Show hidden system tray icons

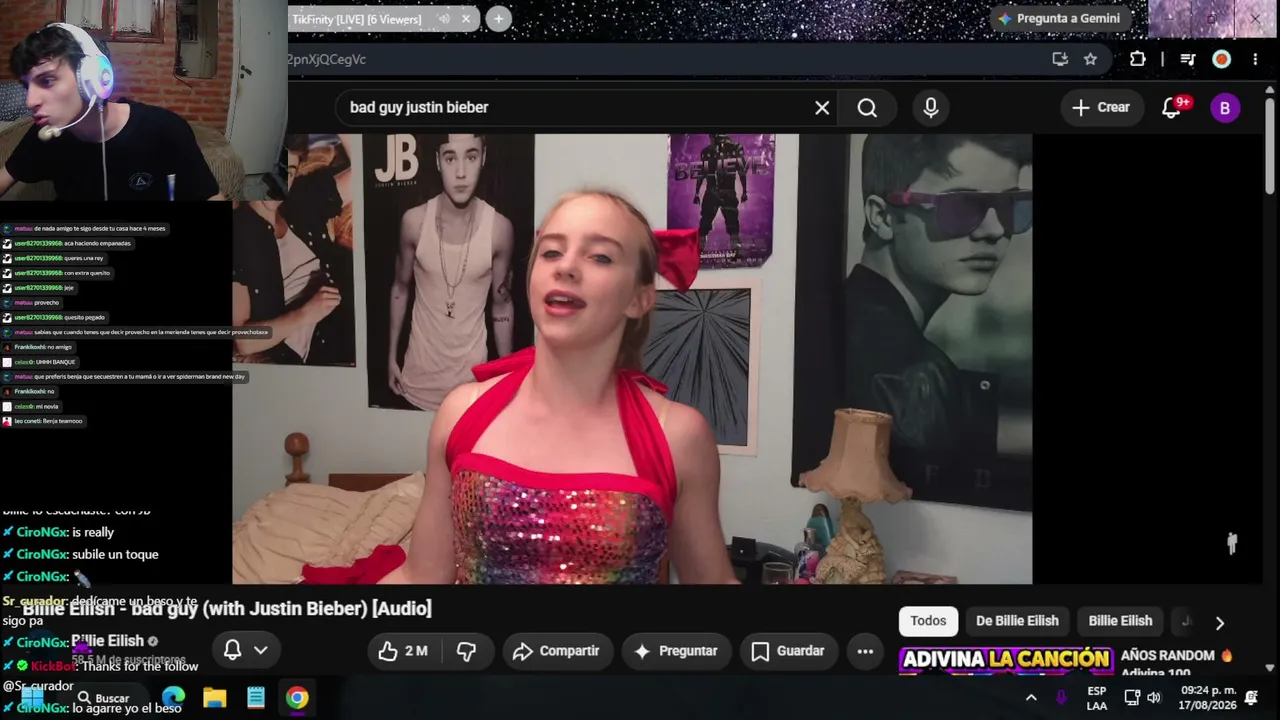(1031, 697)
